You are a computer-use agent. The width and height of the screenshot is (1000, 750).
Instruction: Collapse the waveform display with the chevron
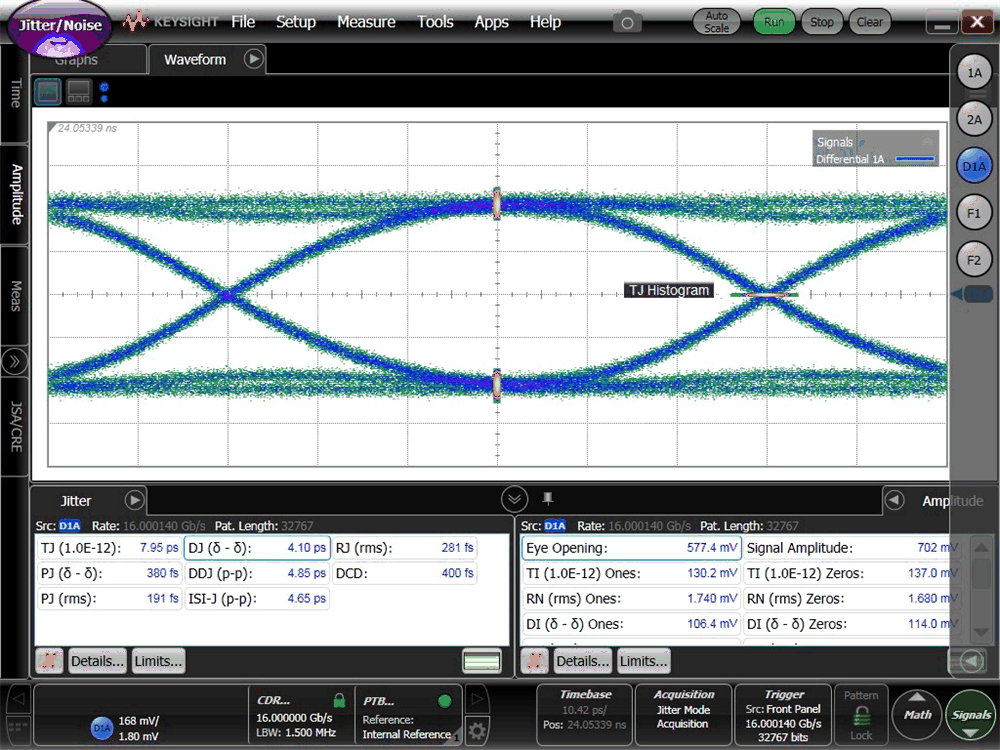click(514, 498)
